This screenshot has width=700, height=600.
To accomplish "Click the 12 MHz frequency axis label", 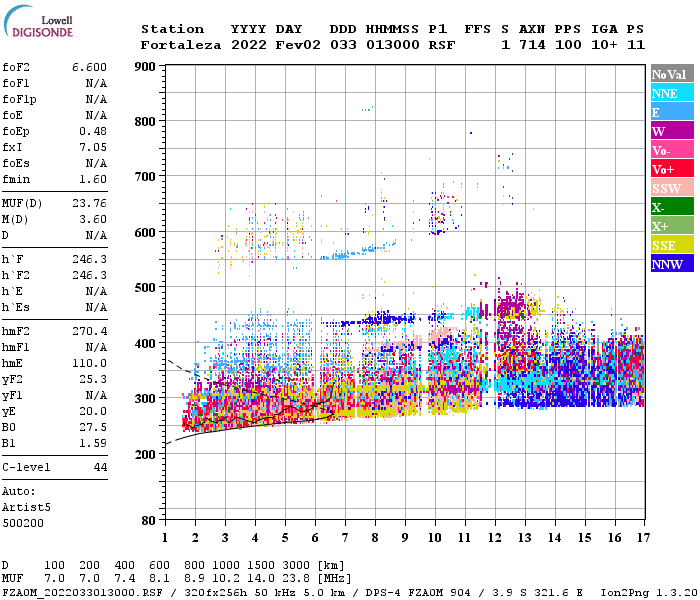I will [x=495, y=538].
